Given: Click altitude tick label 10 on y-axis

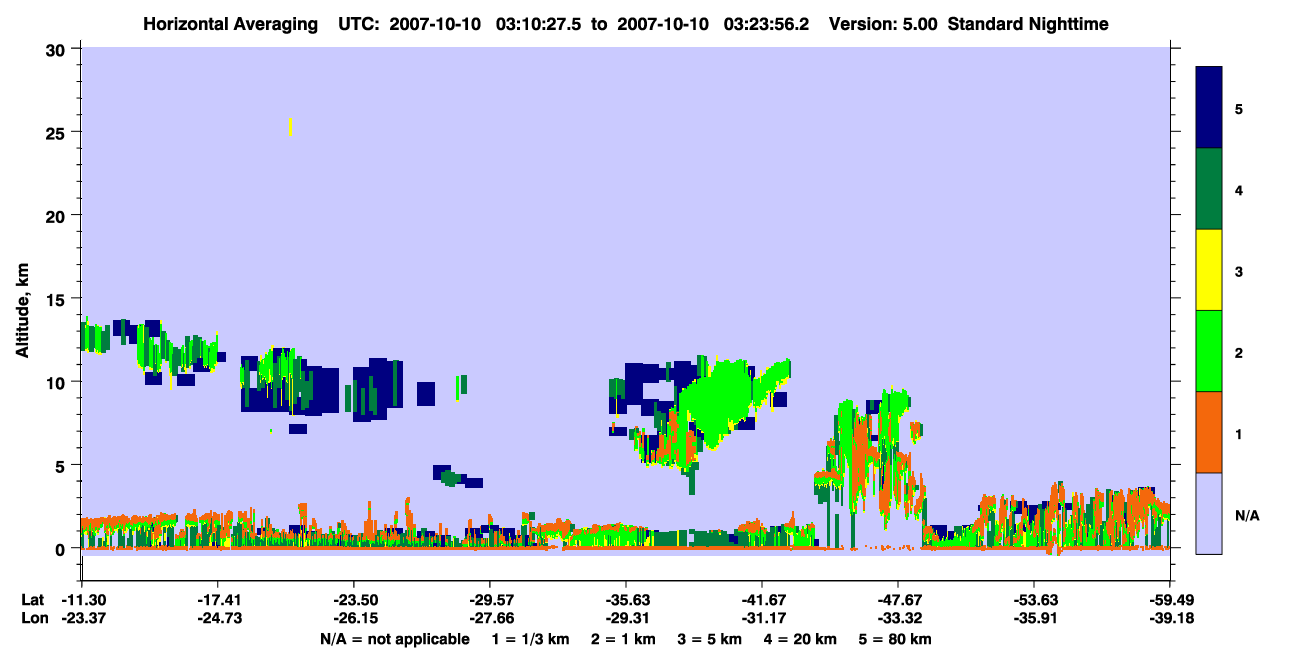Looking at the screenshot, I should [58, 382].
